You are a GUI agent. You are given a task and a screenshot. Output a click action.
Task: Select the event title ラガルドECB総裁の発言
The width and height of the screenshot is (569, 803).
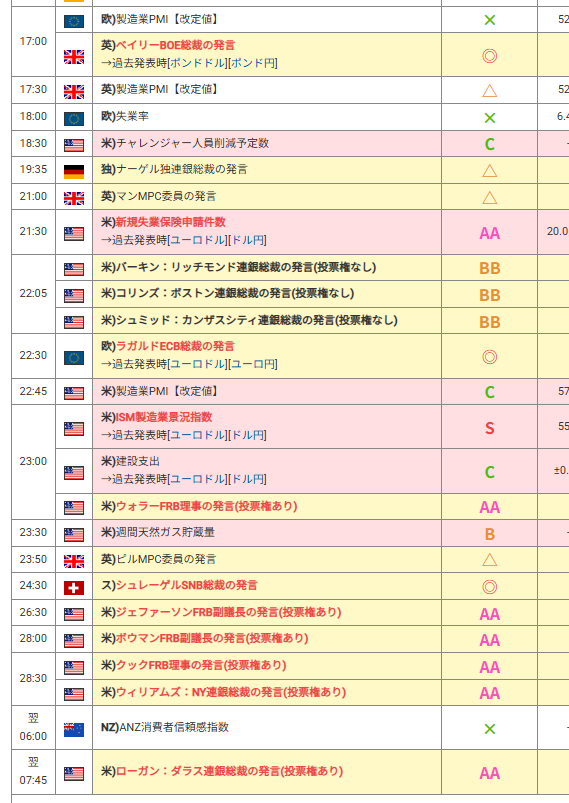tap(175, 346)
